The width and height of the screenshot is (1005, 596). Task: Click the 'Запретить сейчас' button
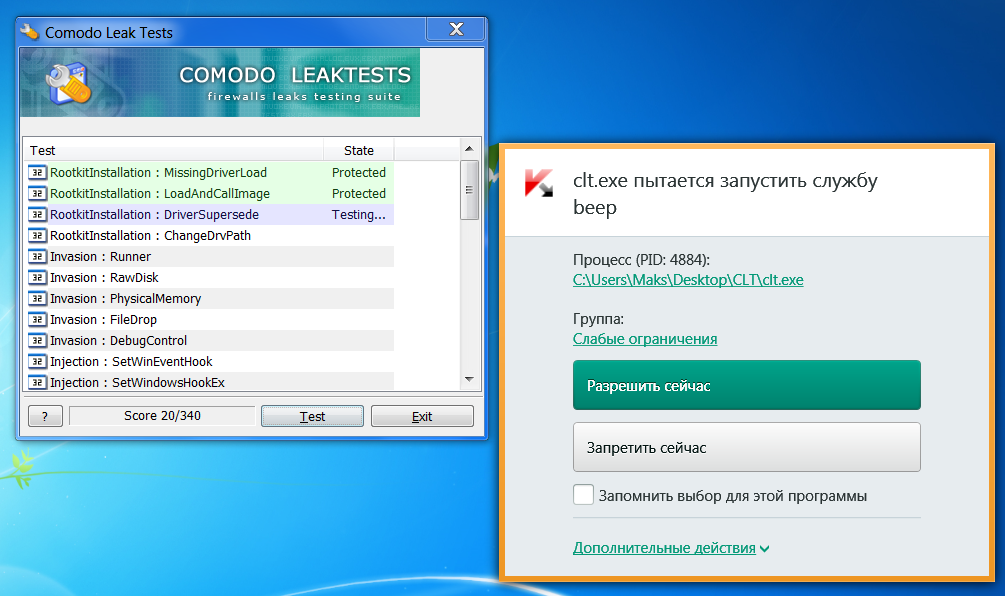coord(747,447)
